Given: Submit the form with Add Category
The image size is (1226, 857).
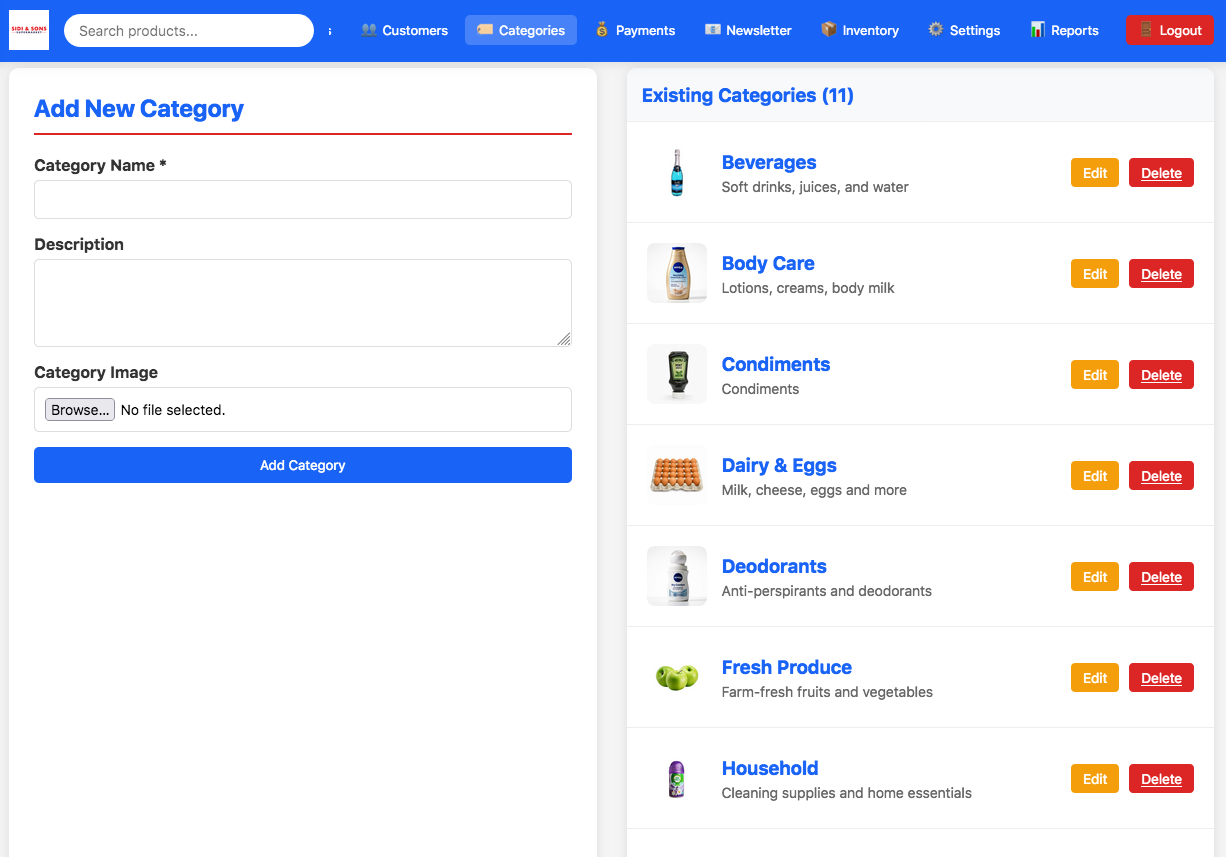Looking at the screenshot, I should [x=303, y=465].
